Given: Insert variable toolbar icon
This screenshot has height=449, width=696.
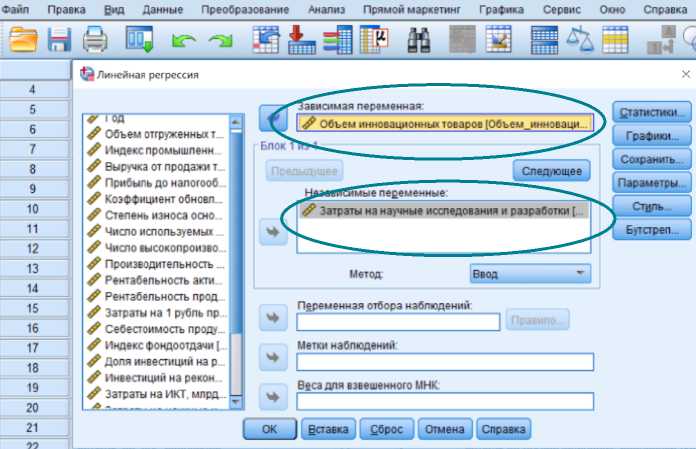Looking at the screenshot, I should [x=498, y=40].
